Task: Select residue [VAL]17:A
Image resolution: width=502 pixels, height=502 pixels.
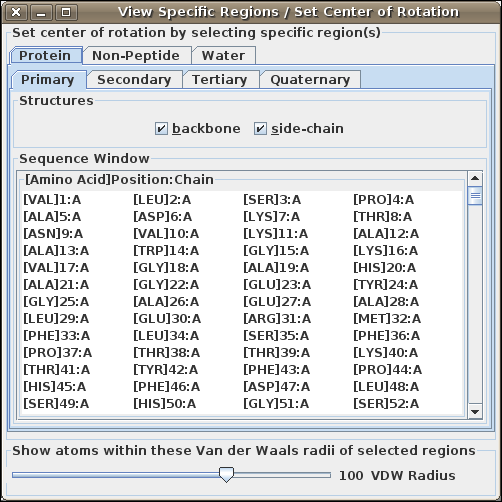Action: pyautogui.click(x=56, y=268)
